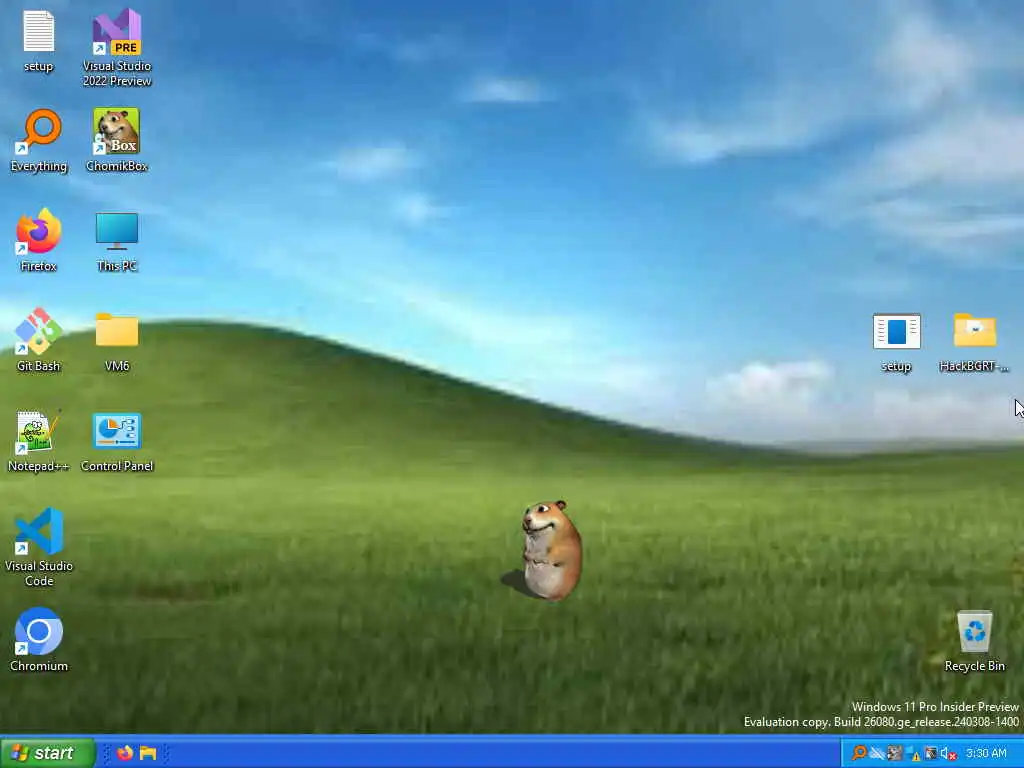Click the monitor warning icon in system tray
The width and height of the screenshot is (1024, 768).
[x=913, y=754]
